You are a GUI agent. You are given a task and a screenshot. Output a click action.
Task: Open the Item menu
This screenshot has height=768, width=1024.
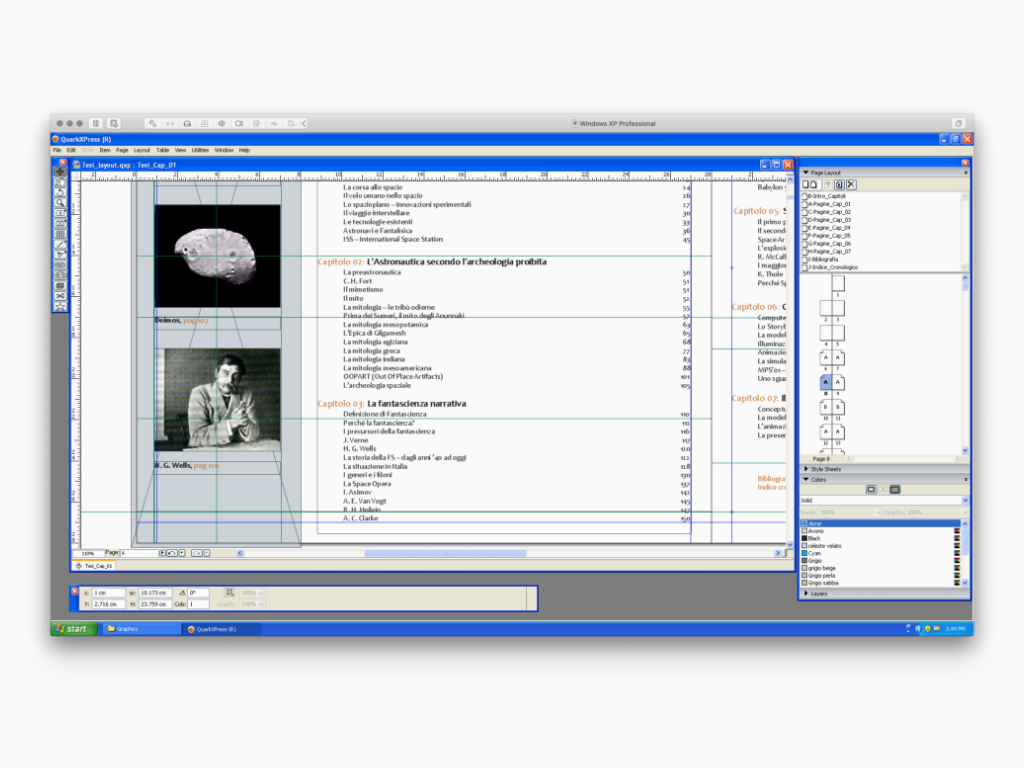coord(104,150)
